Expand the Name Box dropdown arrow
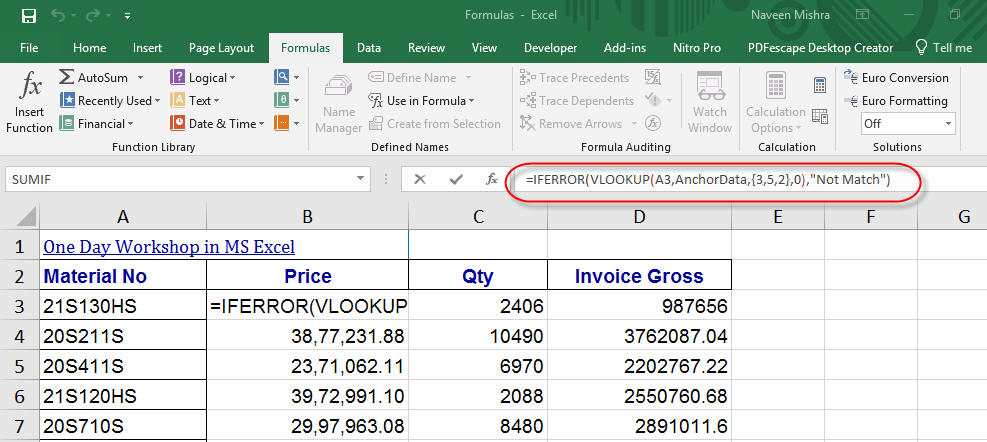Image resolution: width=987 pixels, height=442 pixels. coord(360,179)
